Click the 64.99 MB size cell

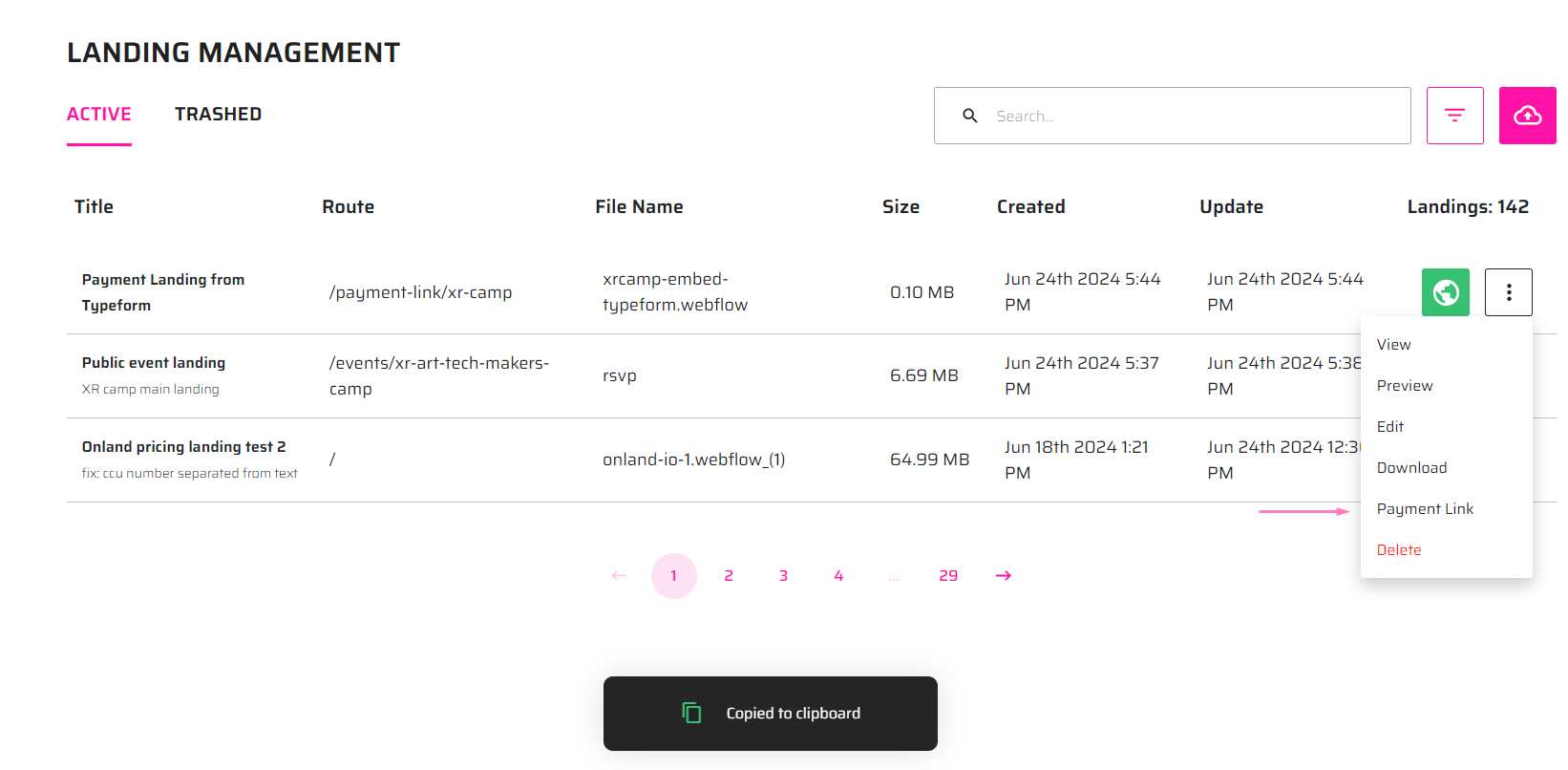coord(930,460)
